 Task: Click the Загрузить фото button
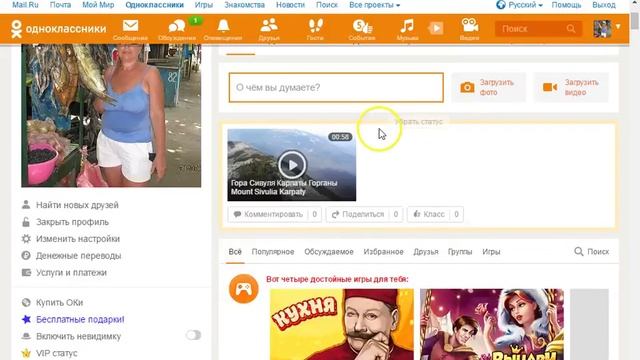pos(489,87)
